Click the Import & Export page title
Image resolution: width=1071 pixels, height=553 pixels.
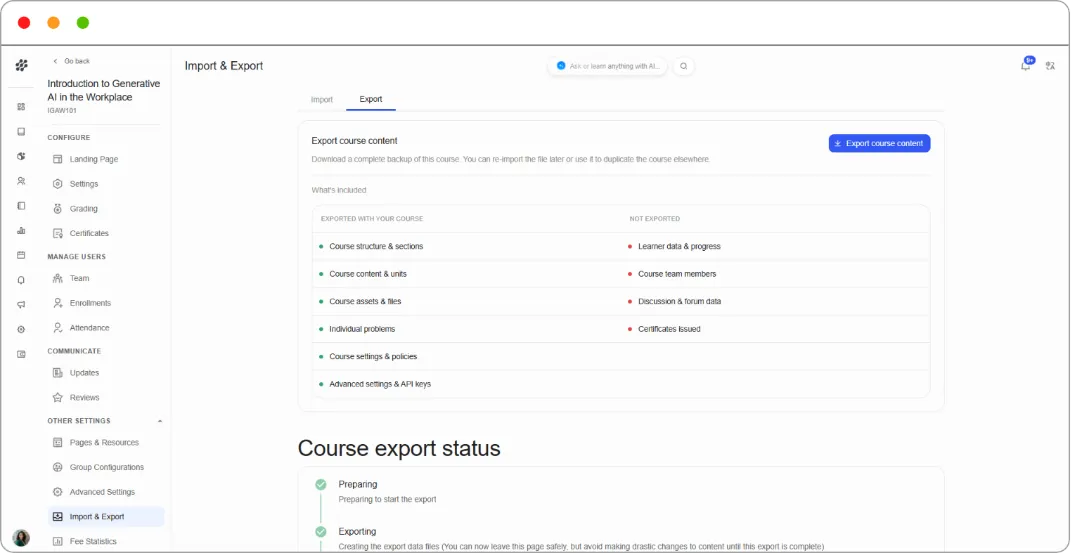click(x=223, y=66)
